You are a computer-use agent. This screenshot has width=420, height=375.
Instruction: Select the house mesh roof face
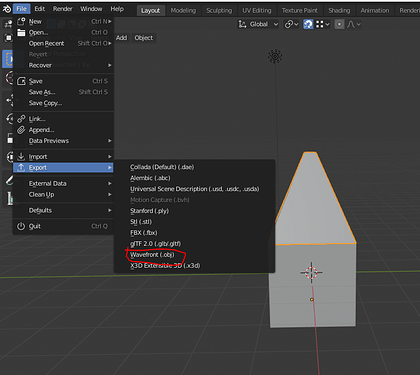(313, 203)
